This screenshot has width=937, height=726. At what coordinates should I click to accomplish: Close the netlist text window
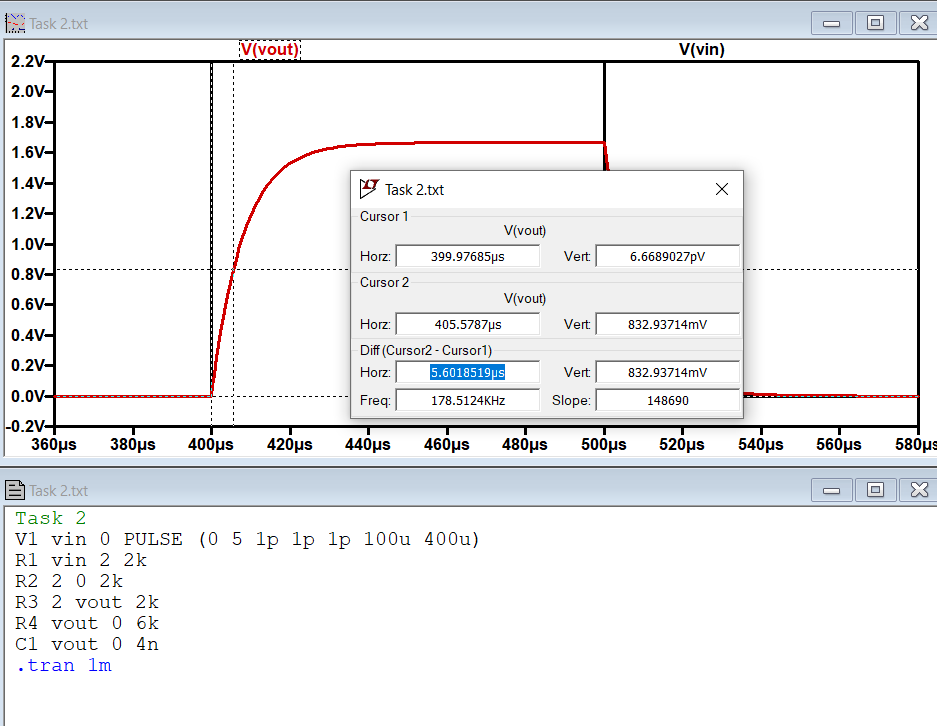pos(919,490)
